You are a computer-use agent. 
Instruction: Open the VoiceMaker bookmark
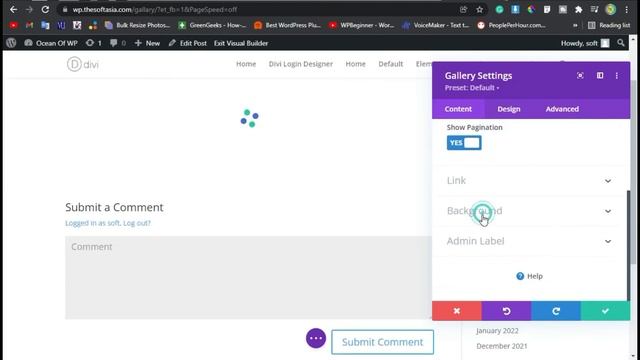point(436,25)
